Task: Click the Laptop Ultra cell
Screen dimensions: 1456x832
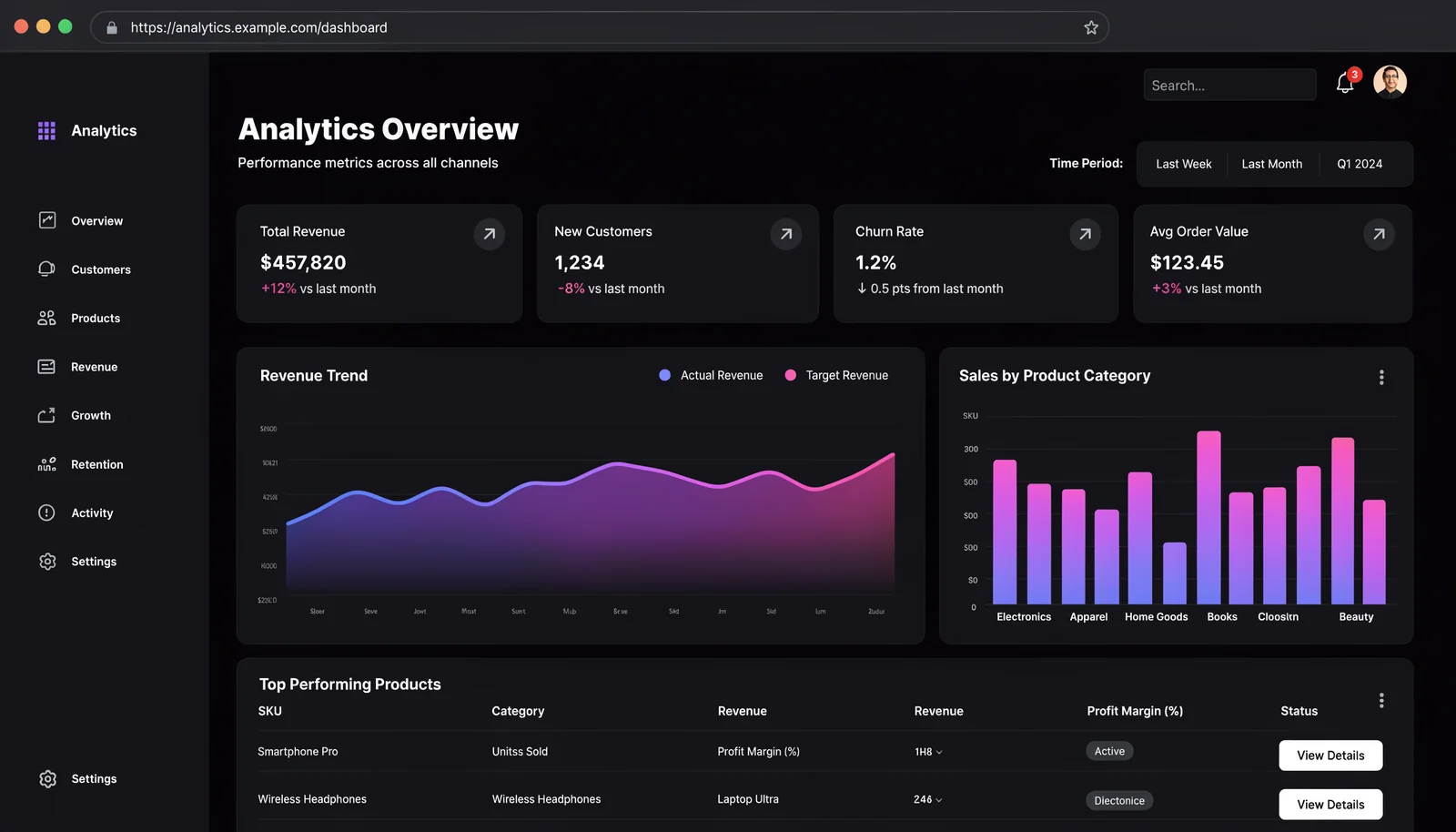Action: click(x=748, y=799)
